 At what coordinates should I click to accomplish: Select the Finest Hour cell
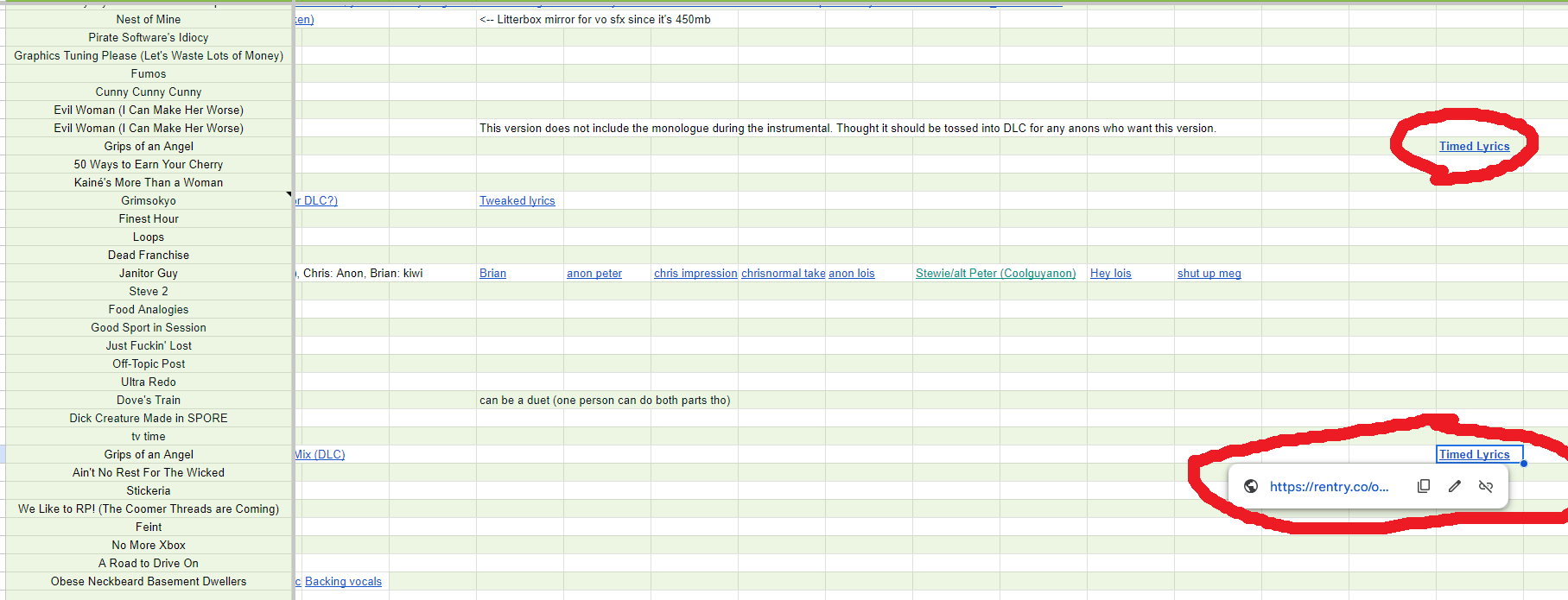pyautogui.click(x=149, y=218)
